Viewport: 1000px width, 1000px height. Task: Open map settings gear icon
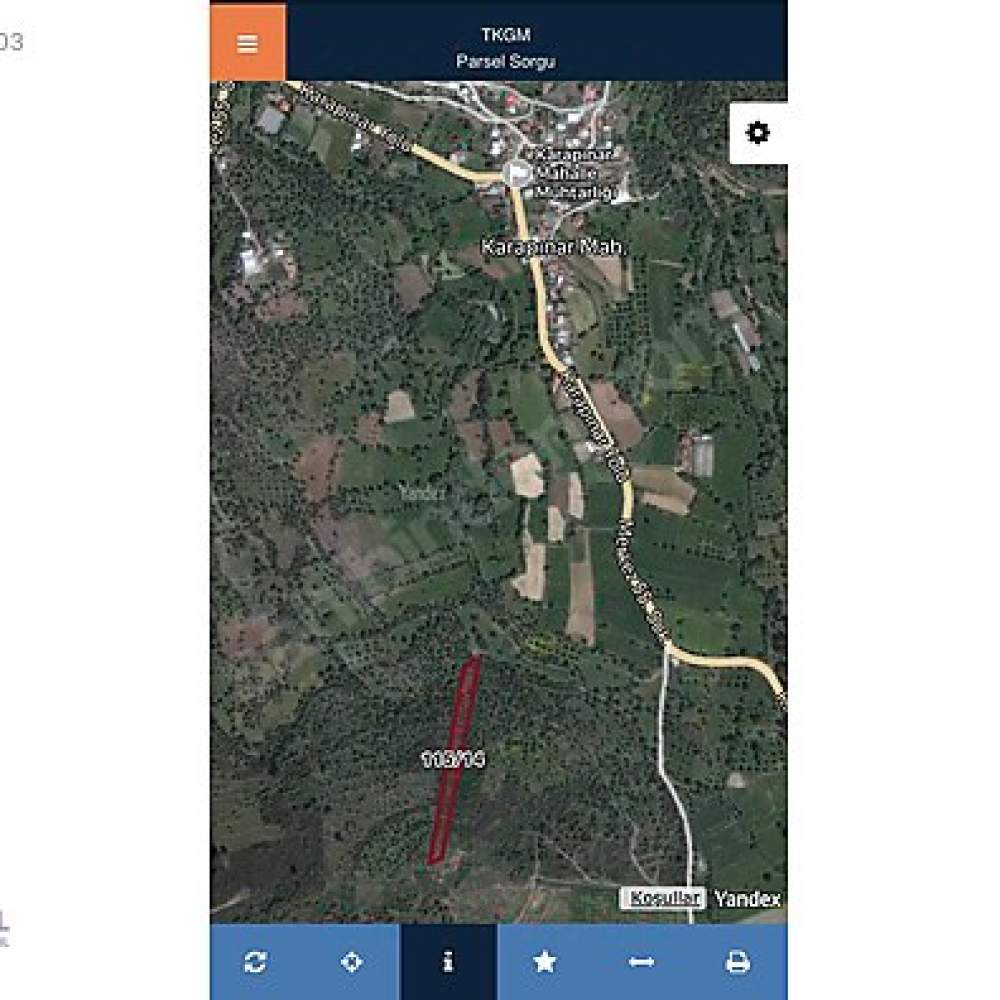758,133
